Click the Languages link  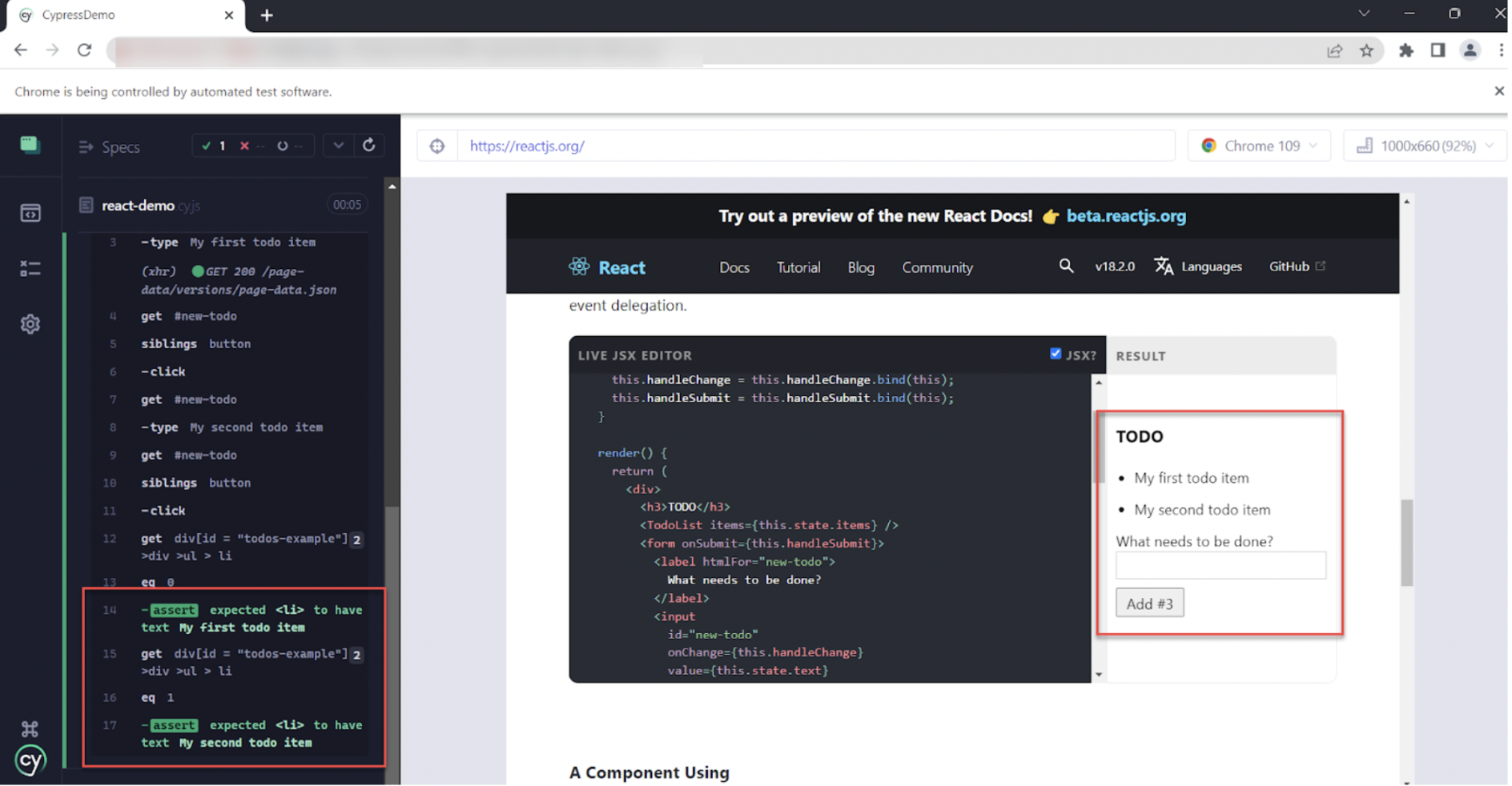click(1211, 267)
